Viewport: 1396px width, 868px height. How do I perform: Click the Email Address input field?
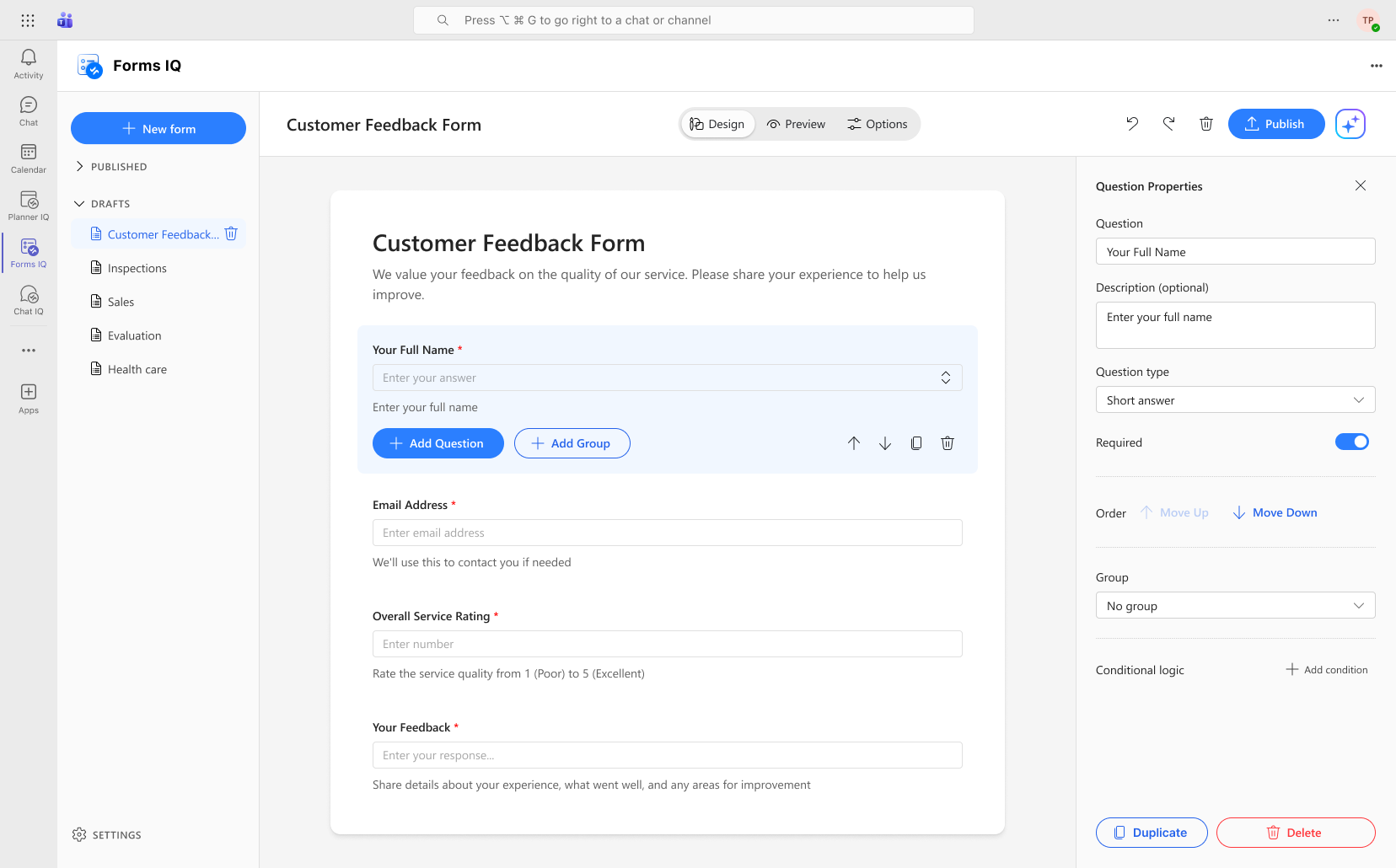coord(667,533)
